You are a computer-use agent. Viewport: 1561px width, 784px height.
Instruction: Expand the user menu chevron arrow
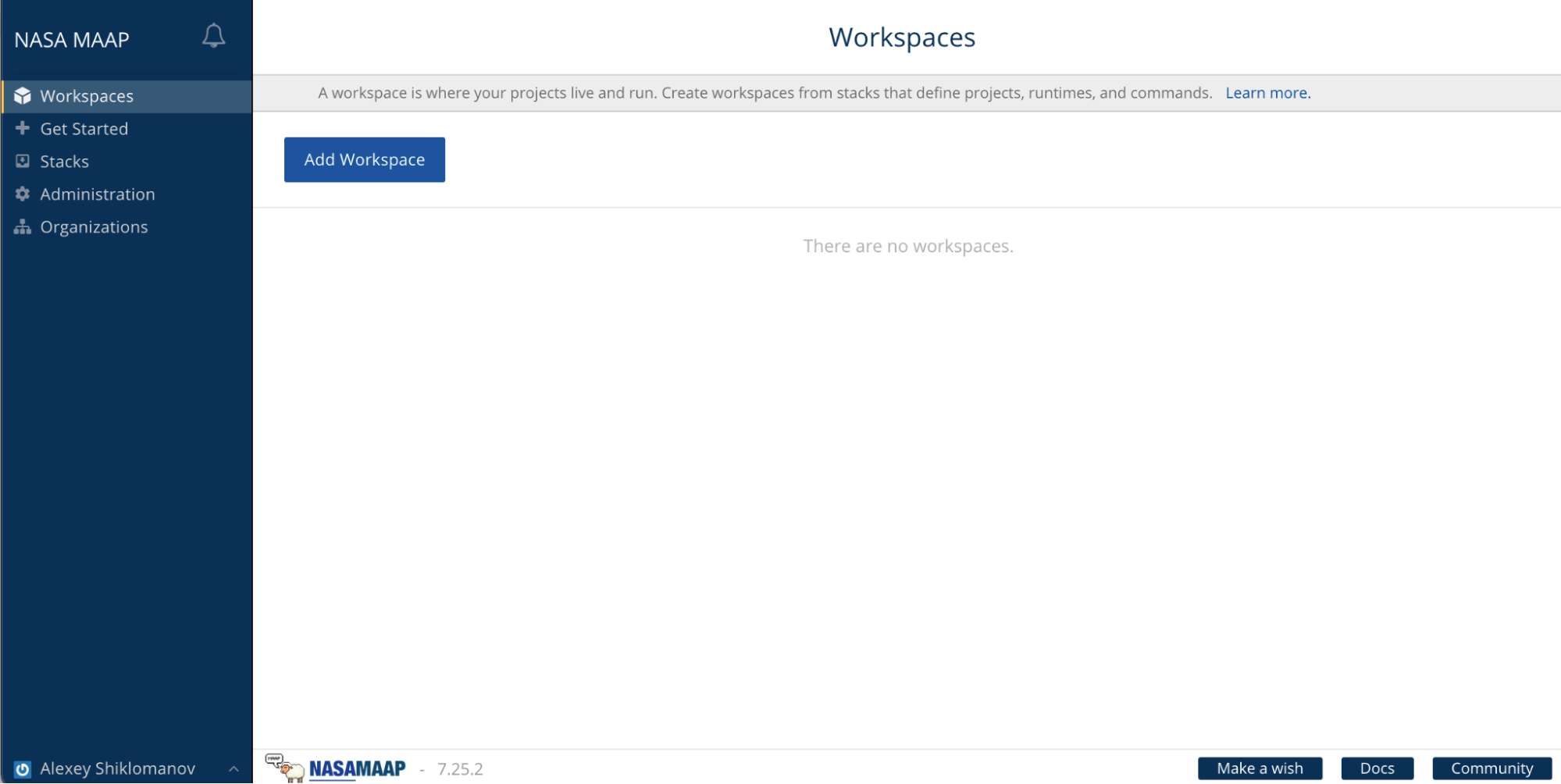pos(233,769)
